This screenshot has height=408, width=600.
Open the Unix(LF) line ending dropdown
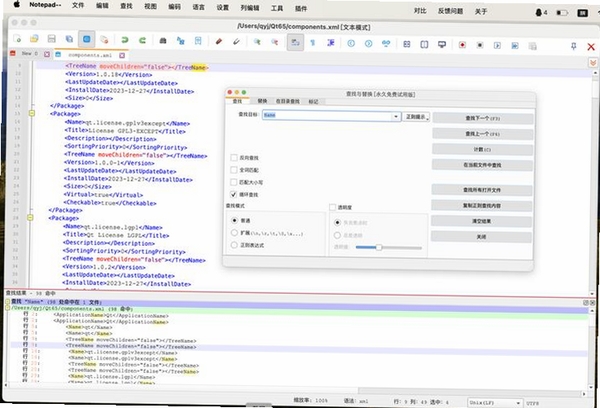point(495,403)
